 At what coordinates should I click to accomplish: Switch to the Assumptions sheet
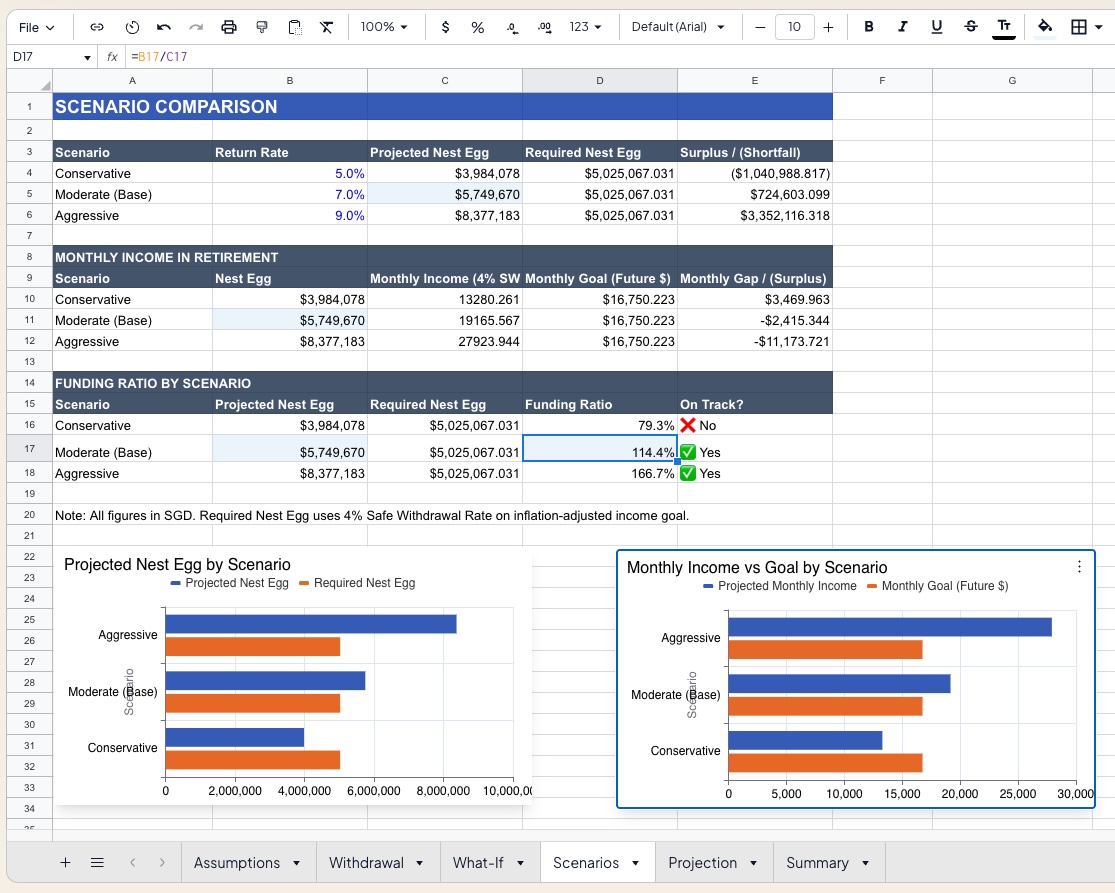(x=237, y=863)
